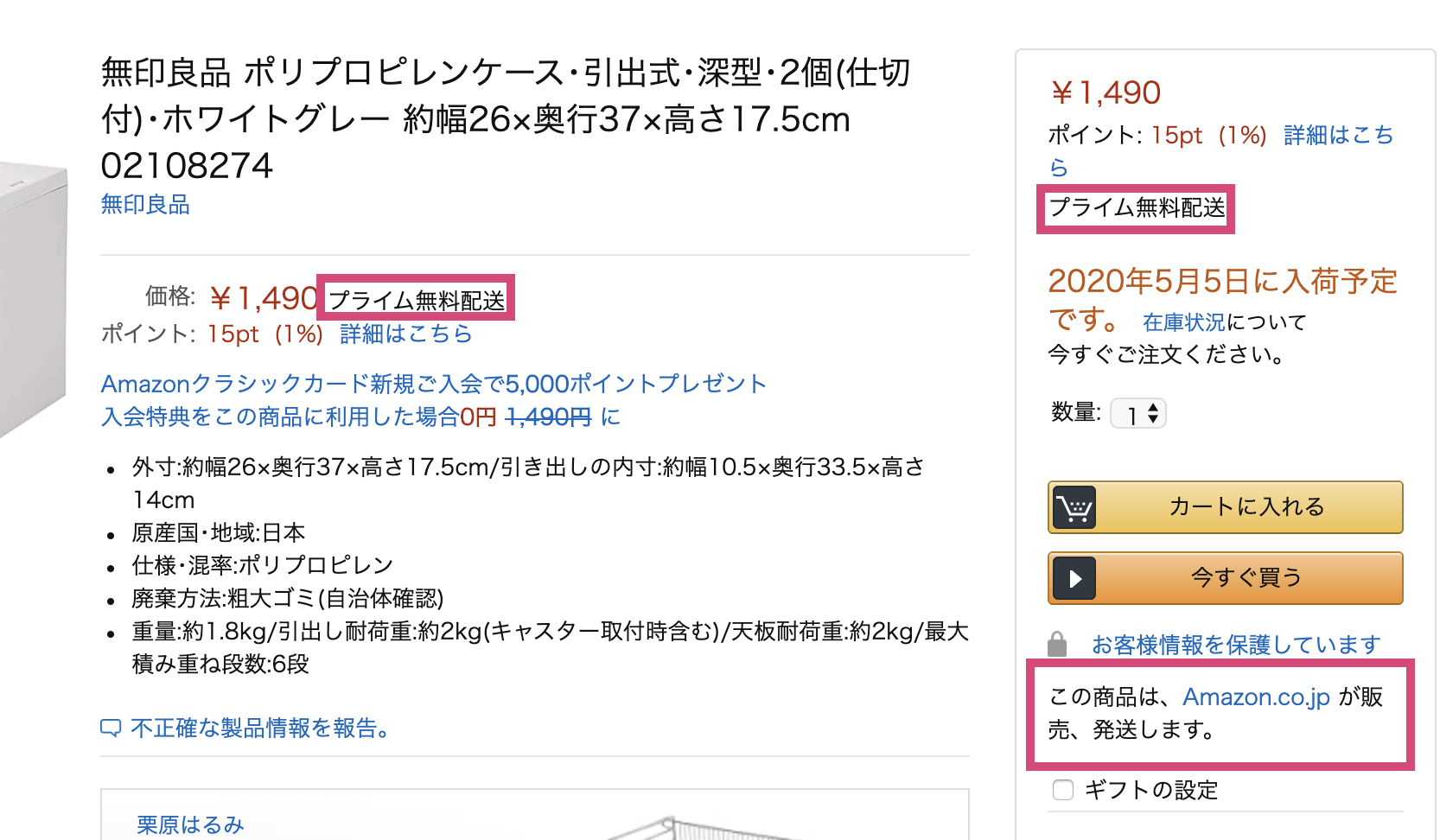The image size is (1440, 840).
Task: Click プライム無料配送 label next to 価格
Action: (417, 300)
